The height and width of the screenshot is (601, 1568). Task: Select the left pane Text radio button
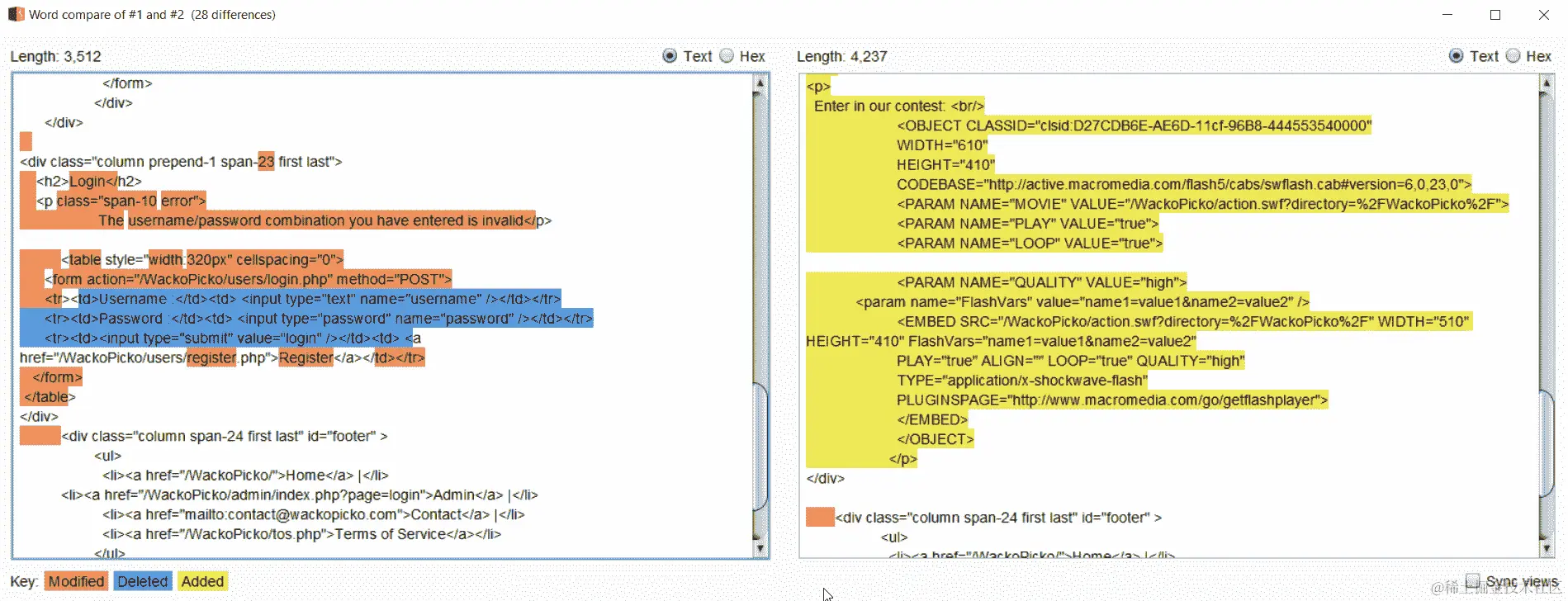point(670,55)
